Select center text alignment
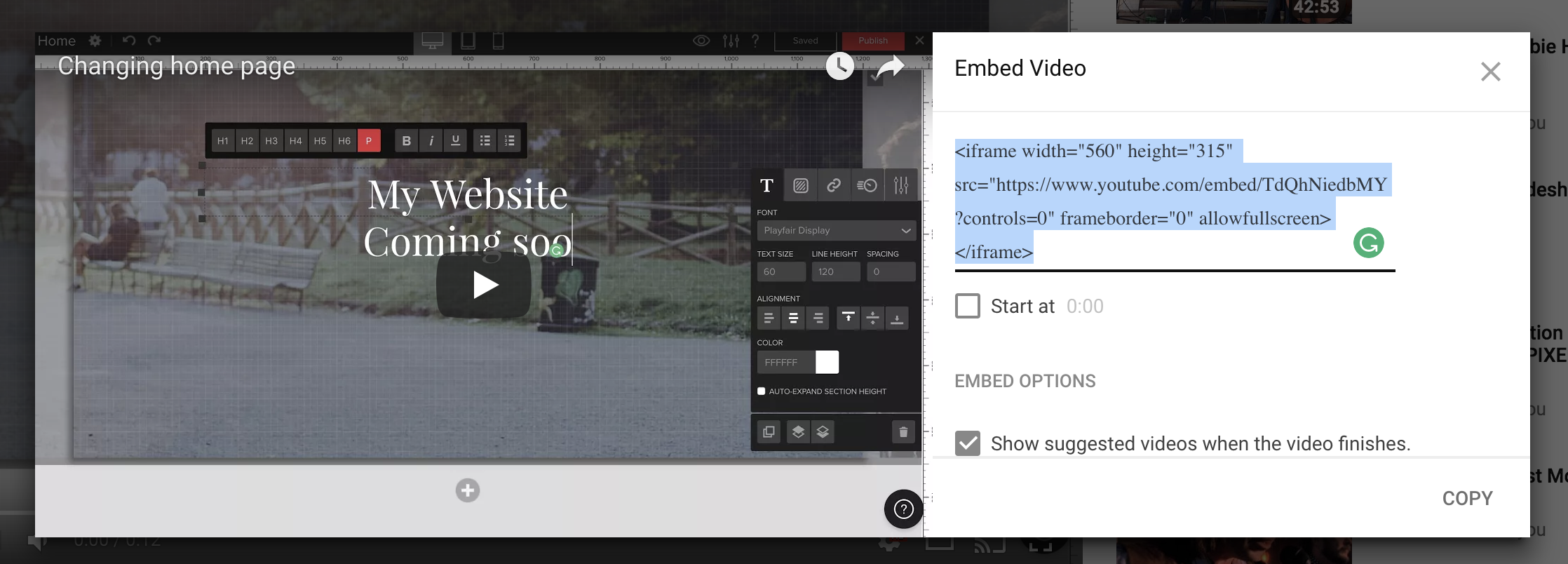Viewport: 1568px width, 564px height. click(x=793, y=318)
